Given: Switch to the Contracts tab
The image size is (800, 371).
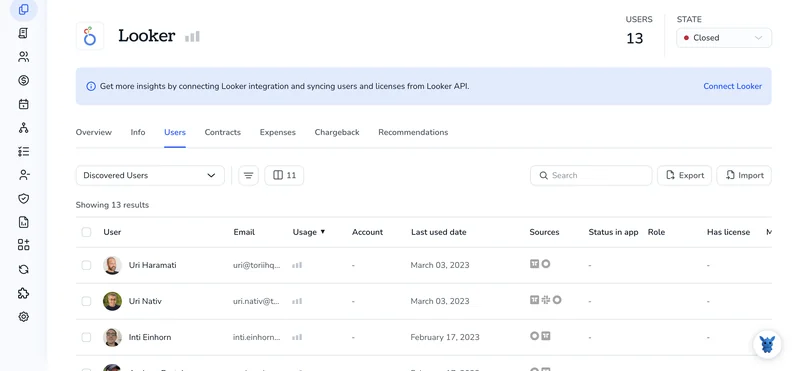Looking at the screenshot, I should 222,132.
